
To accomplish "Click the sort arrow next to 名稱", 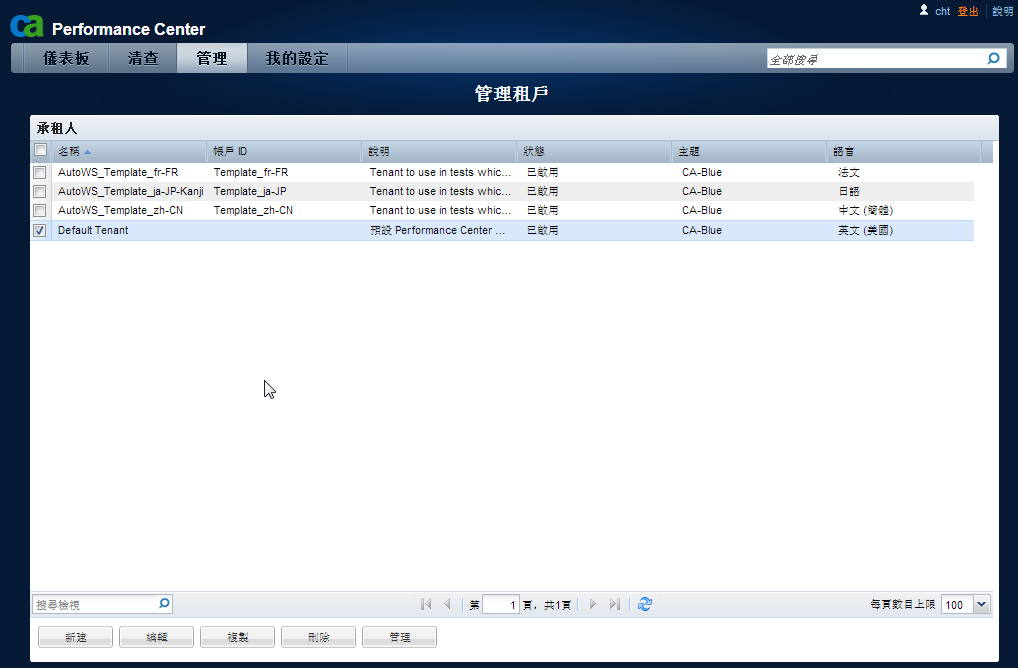I will coord(88,152).
